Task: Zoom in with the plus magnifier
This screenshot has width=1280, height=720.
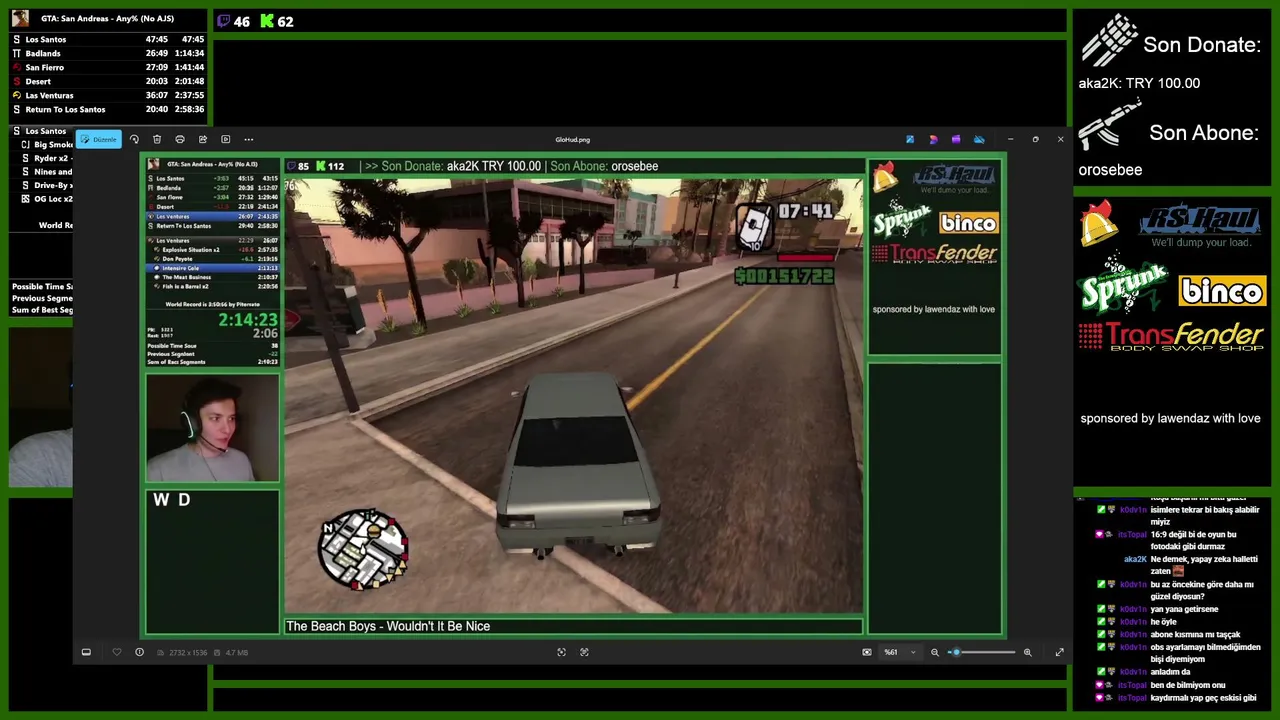Action: tap(1027, 652)
